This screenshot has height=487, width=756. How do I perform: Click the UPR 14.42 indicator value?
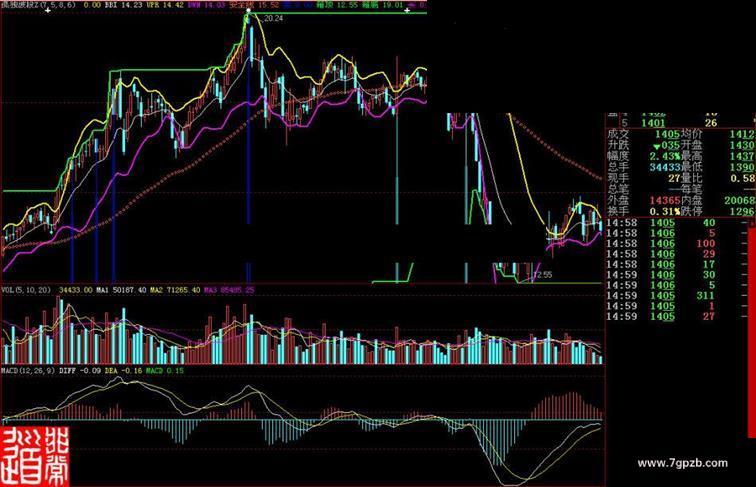tap(165, 5)
